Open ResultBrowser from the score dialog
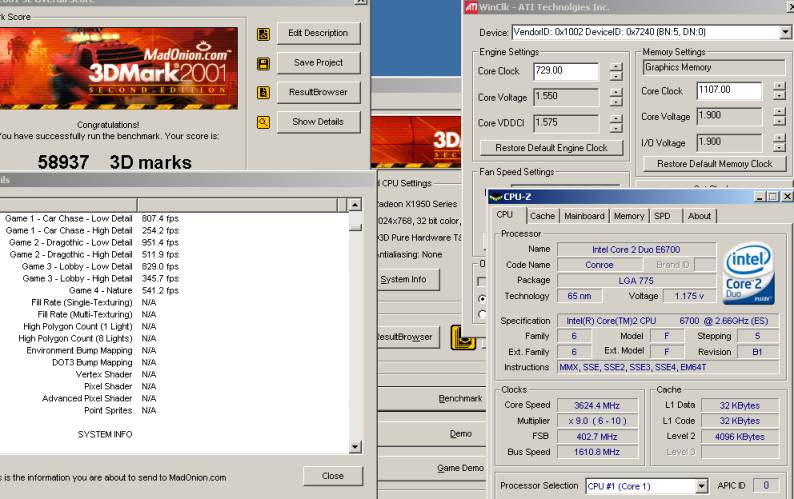The height and width of the screenshot is (499, 794). coord(318,92)
